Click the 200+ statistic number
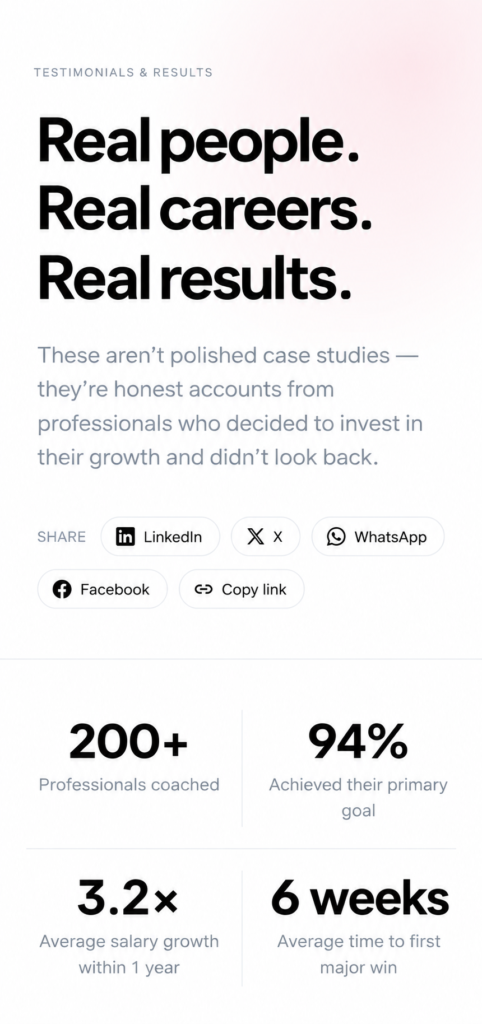The width and height of the screenshot is (482, 1024). pyautogui.click(x=129, y=743)
